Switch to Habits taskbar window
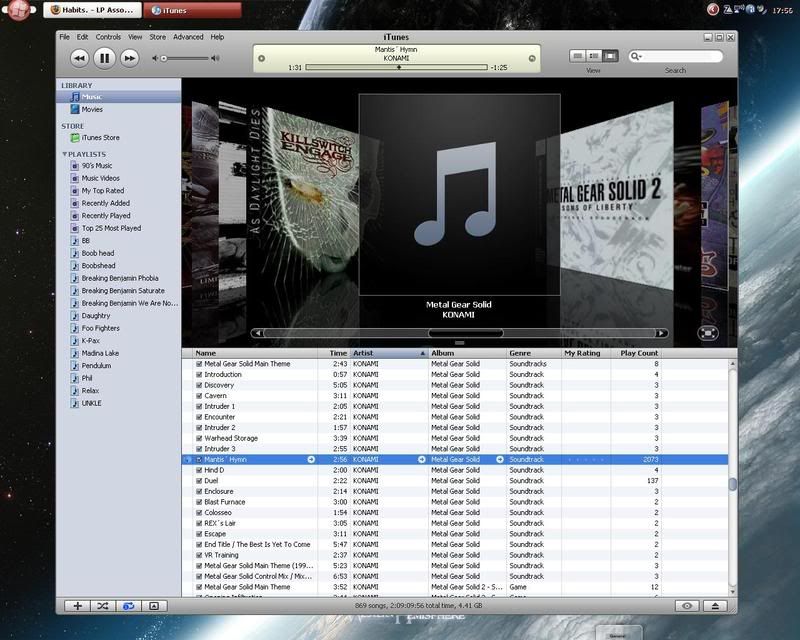This screenshot has width=800, height=640. [92, 10]
